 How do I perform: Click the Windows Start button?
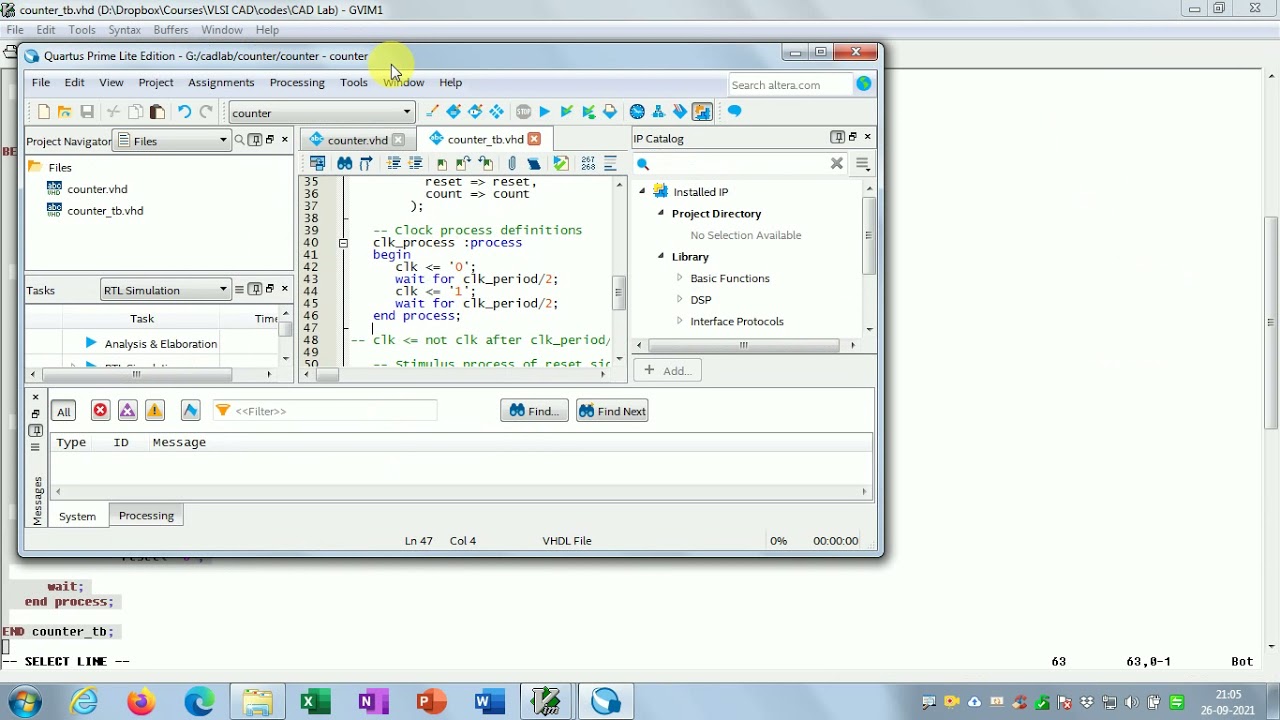coord(23,702)
